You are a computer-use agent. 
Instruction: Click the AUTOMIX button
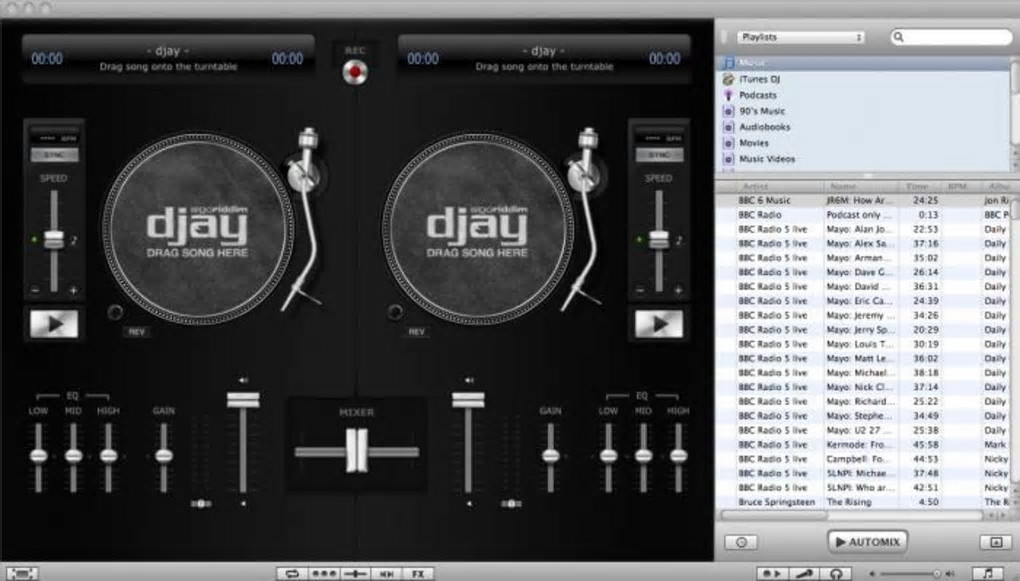pos(867,541)
